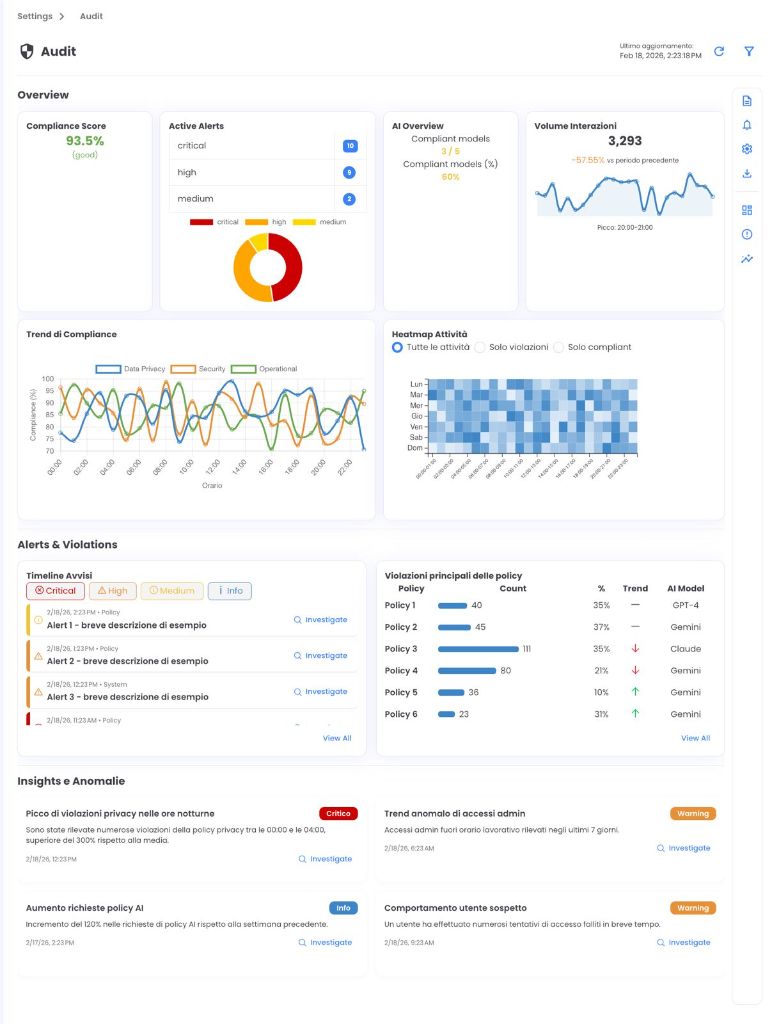Click the breadcrumb chevron after Settings
Viewport: 772px width, 1024px height.
pyautogui.click(x=62, y=16)
